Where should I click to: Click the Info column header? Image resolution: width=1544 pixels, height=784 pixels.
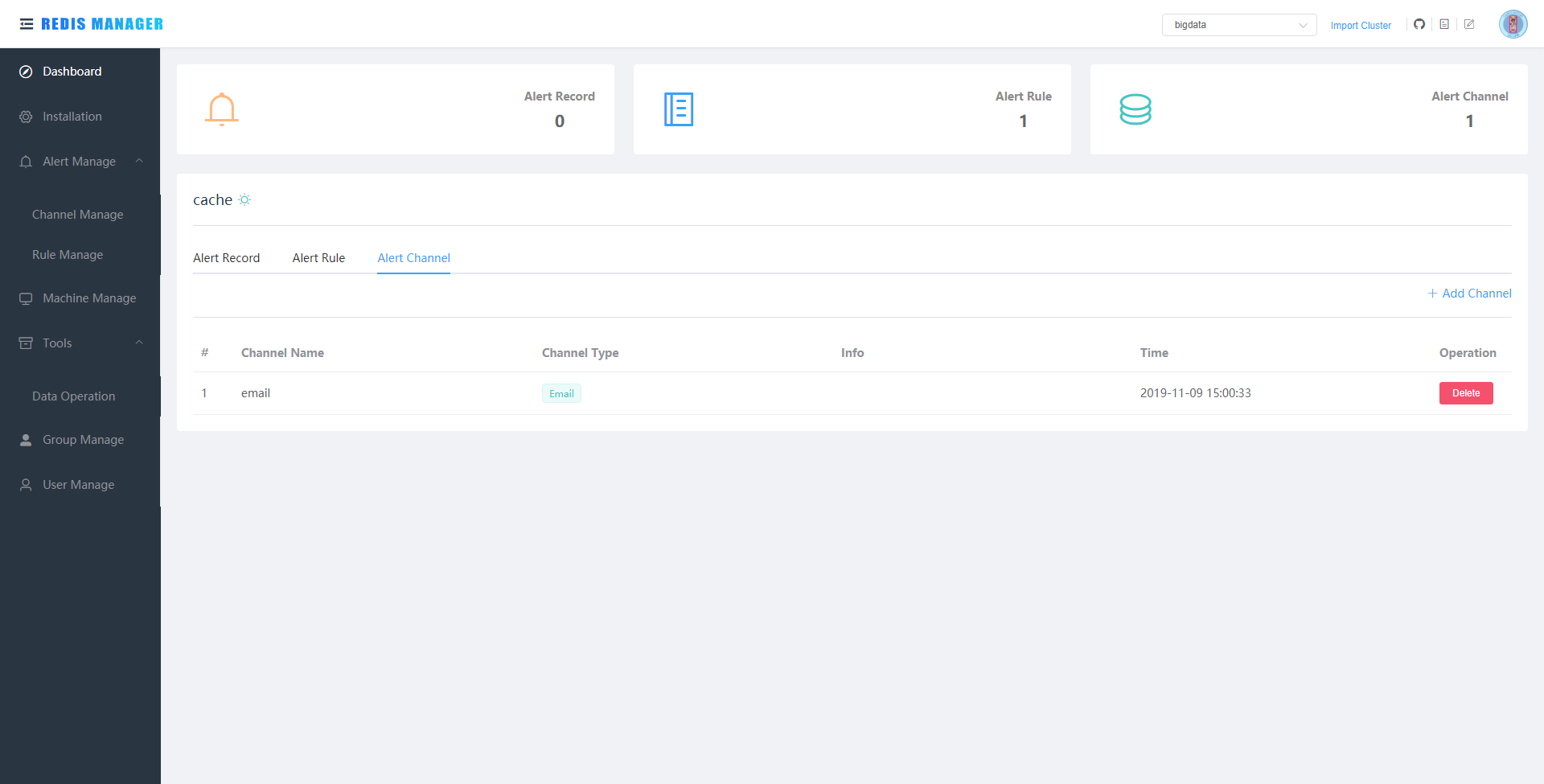click(x=852, y=353)
